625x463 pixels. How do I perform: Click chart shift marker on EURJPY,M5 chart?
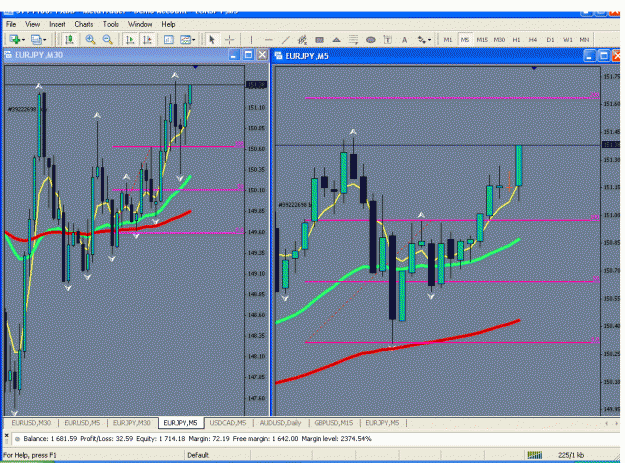tap(534, 68)
